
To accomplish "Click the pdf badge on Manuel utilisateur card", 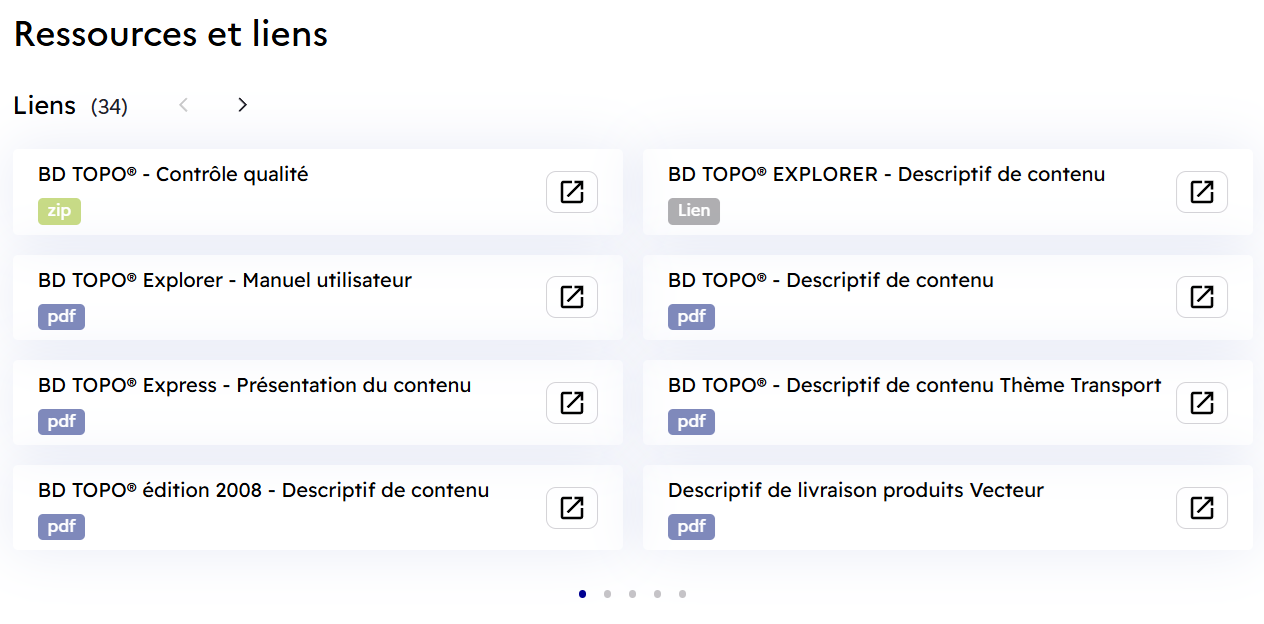I will click(x=61, y=316).
